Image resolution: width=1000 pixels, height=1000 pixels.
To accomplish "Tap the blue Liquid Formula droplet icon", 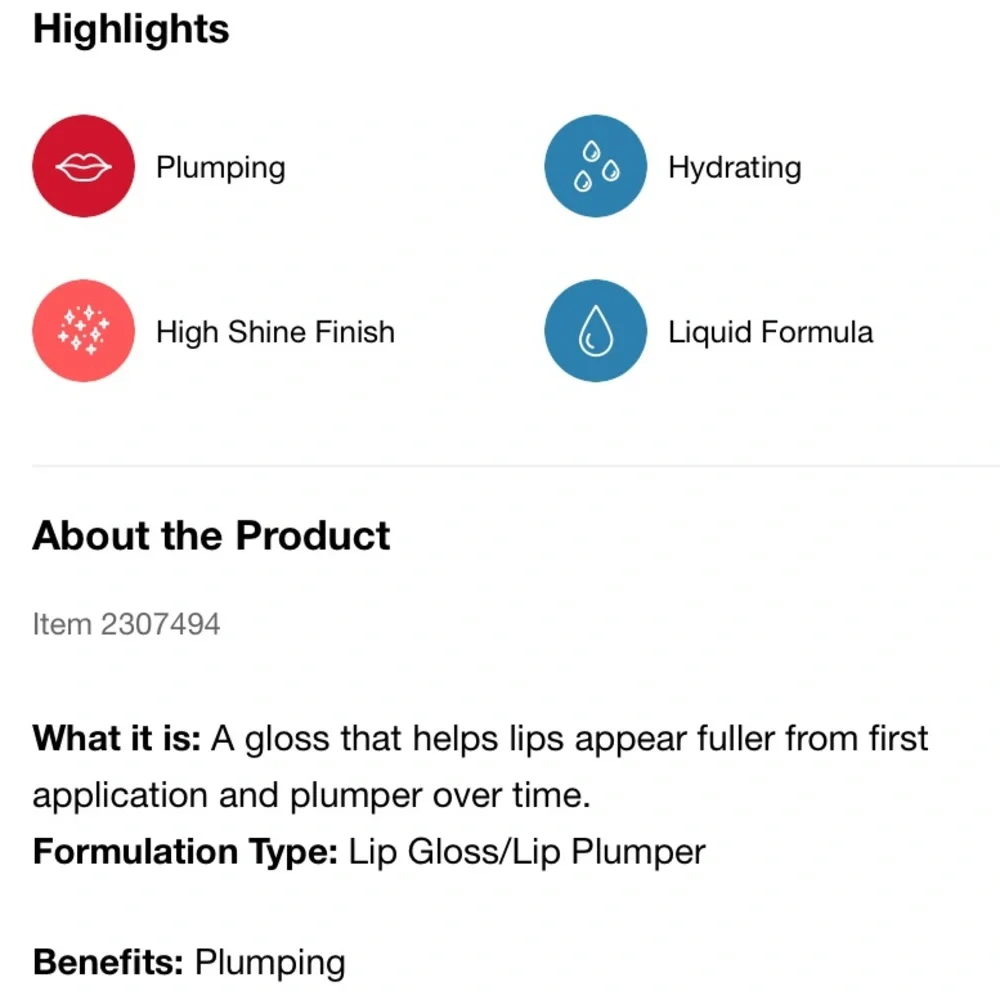I will click(596, 330).
